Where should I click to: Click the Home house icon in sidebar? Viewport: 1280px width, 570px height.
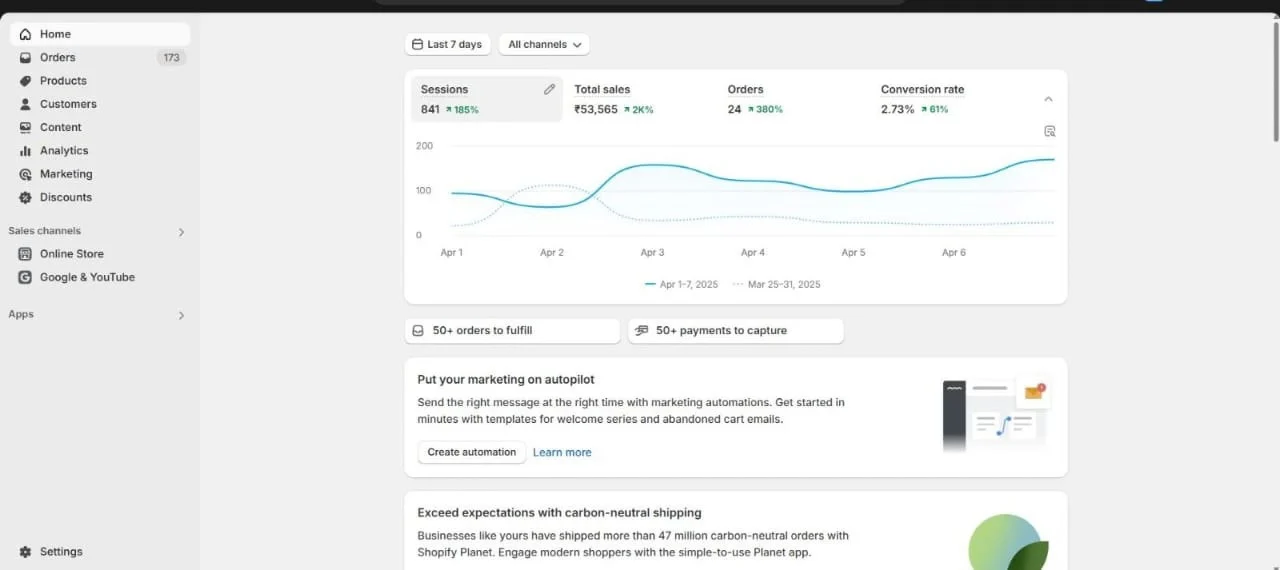point(26,34)
